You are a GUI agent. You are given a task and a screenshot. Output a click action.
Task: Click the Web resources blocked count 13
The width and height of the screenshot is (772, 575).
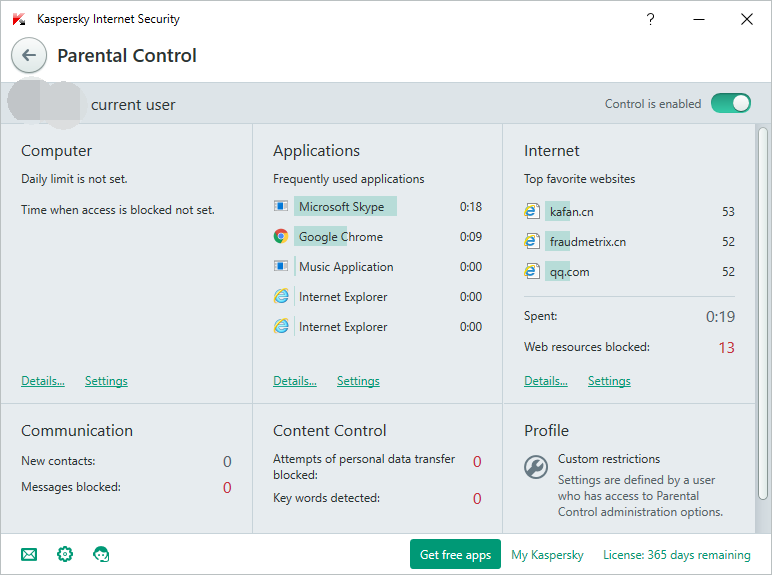pos(726,348)
